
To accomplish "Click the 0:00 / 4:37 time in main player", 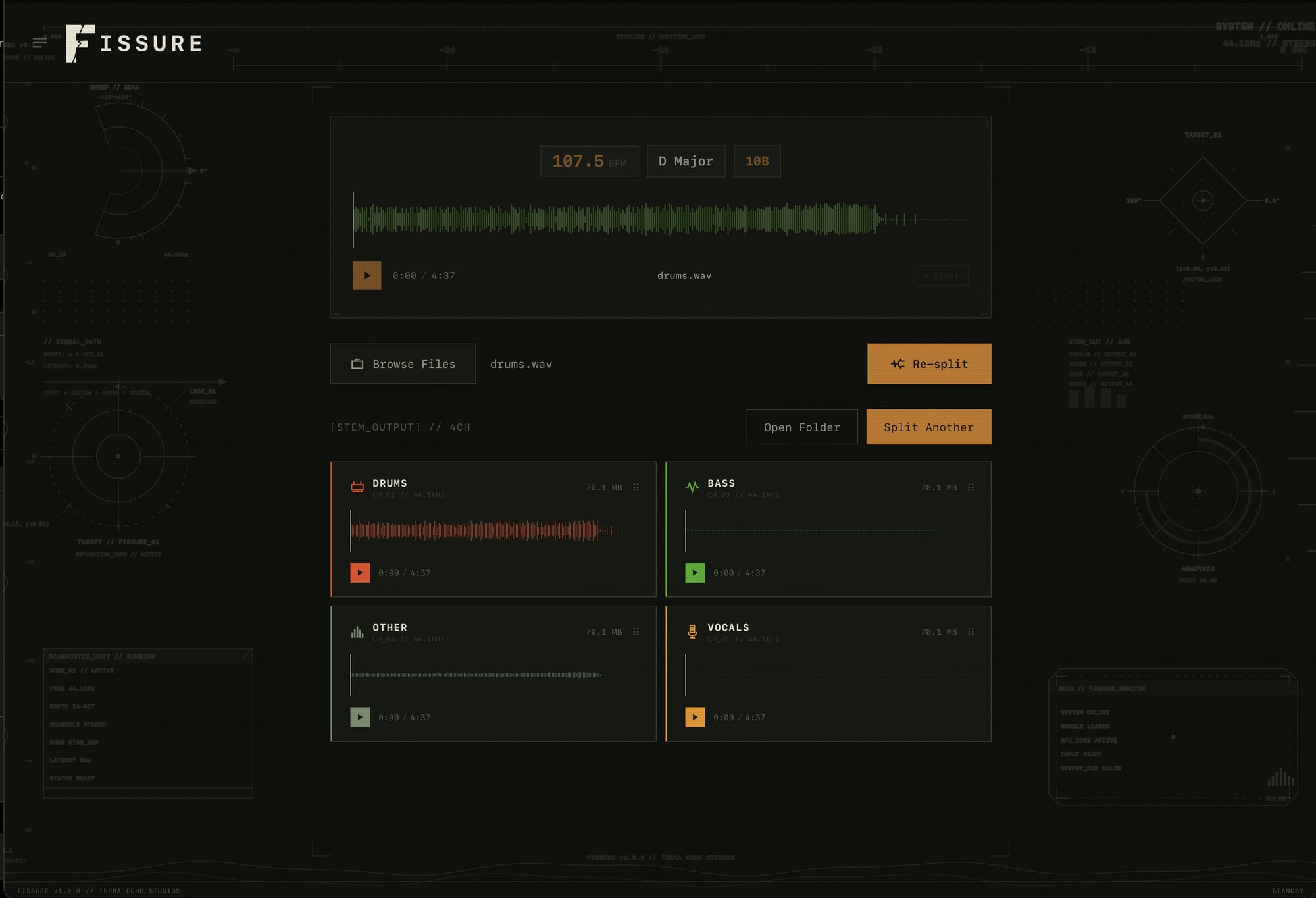I will pyautogui.click(x=424, y=276).
